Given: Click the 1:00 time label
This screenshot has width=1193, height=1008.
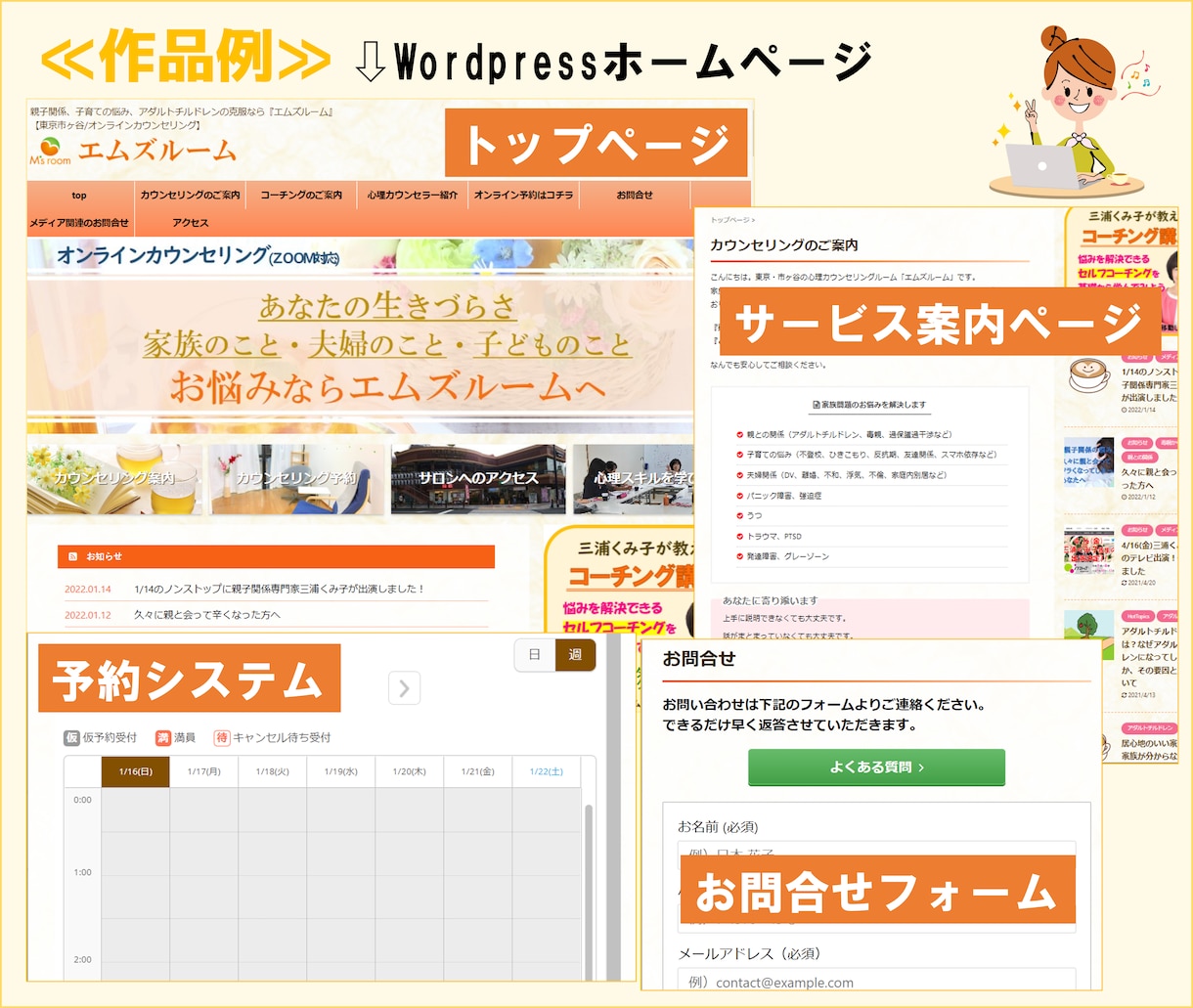Looking at the screenshot, I should 83,872.
